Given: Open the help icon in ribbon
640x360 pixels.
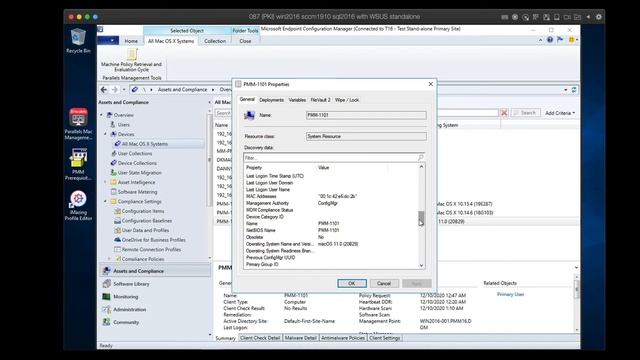Looking at the screenshot, I should 550,40.
